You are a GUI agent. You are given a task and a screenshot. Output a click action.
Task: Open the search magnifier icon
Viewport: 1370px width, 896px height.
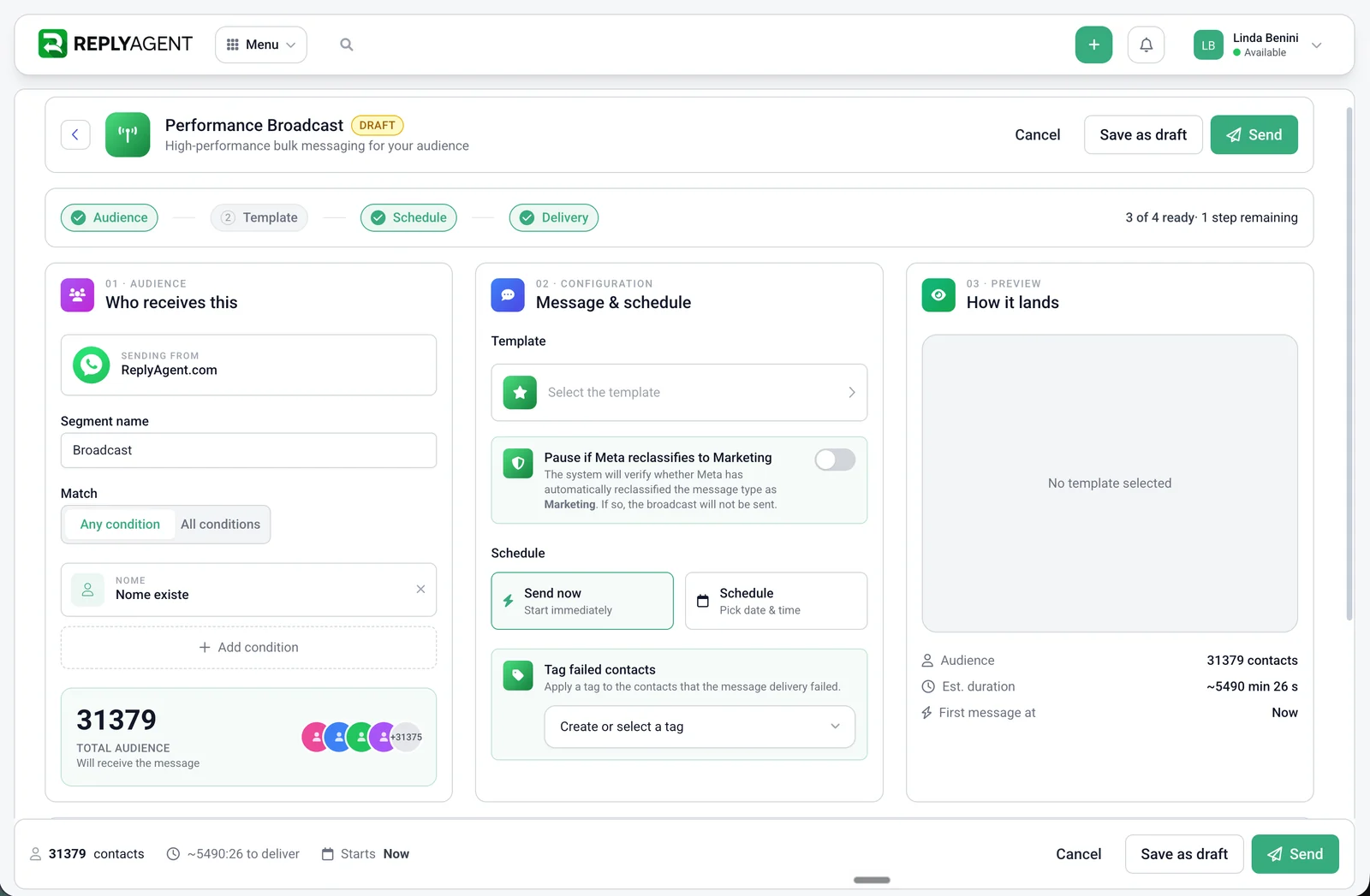coord(347,45)
